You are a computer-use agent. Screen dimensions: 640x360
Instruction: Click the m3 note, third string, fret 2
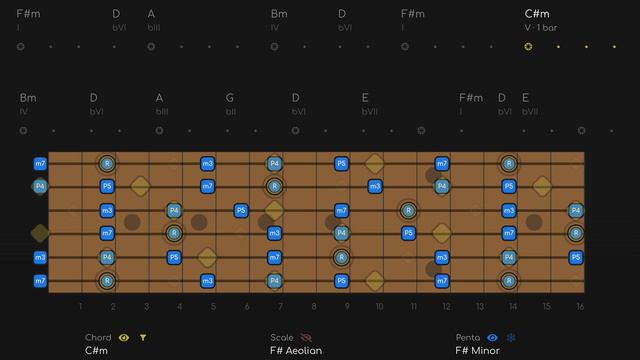(107, 211)
